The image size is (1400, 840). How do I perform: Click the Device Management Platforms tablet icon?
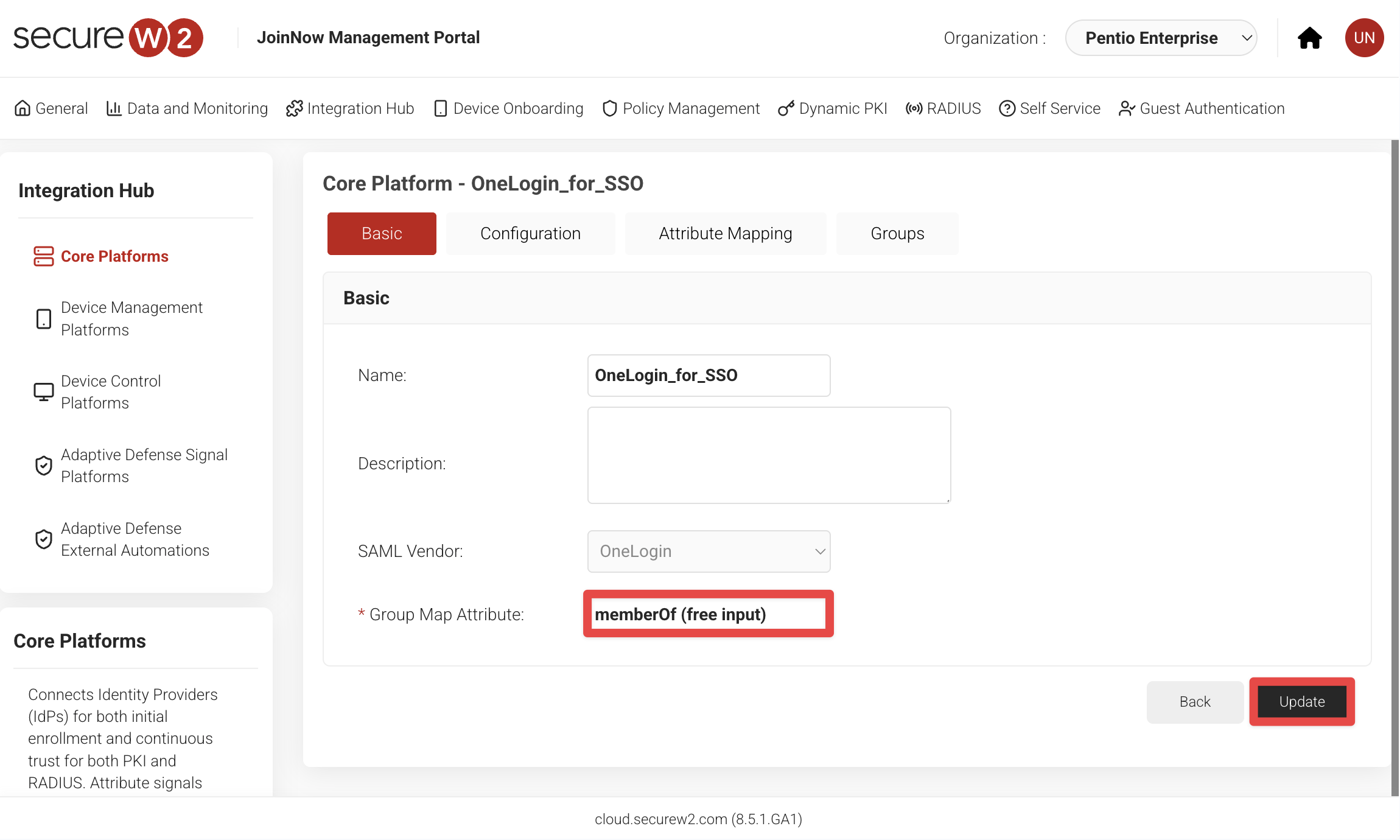pyautogui.click(x=43, y=319)
